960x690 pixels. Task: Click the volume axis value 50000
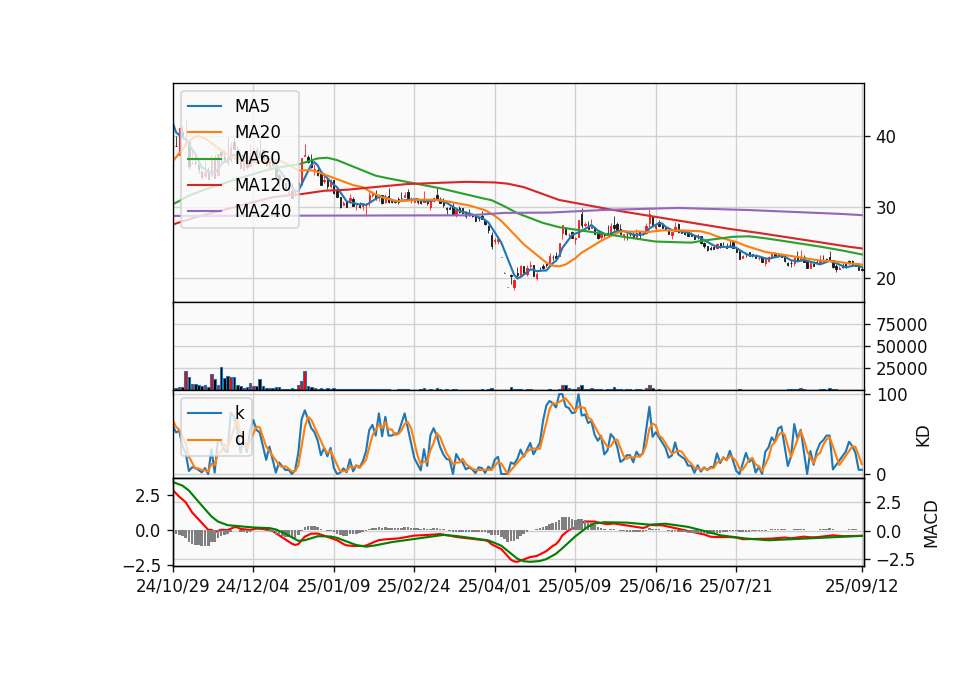coord(901,347)
